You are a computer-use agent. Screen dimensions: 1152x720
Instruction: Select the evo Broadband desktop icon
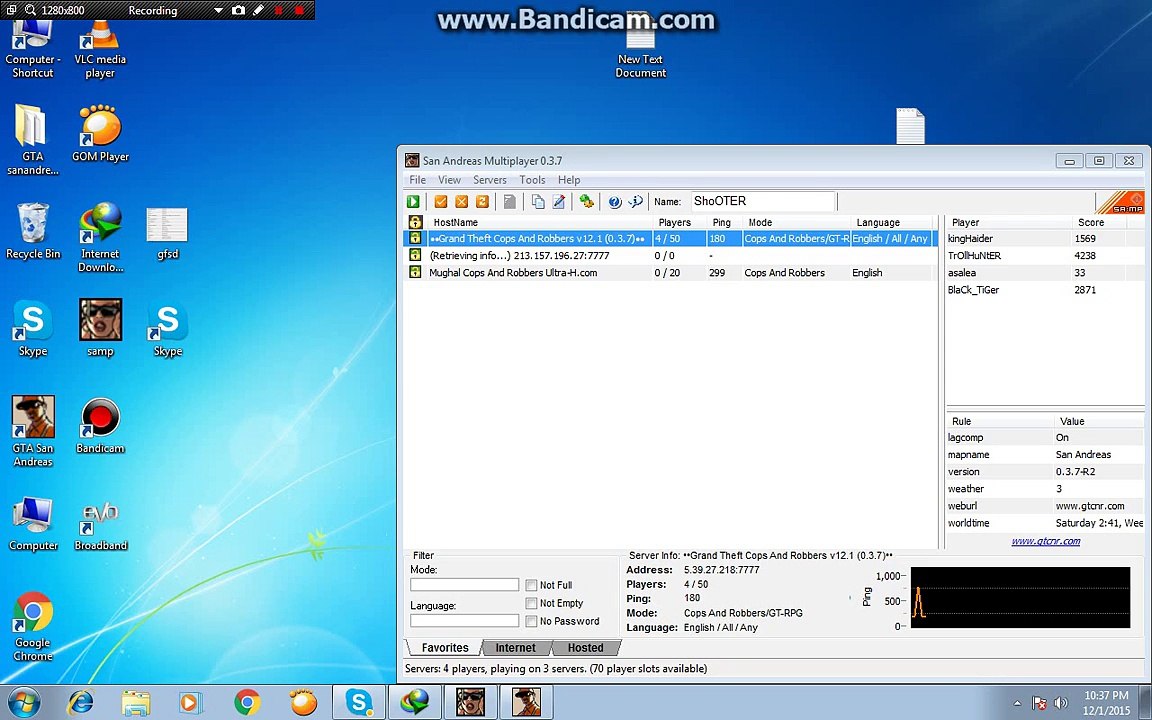coord(100,523)
